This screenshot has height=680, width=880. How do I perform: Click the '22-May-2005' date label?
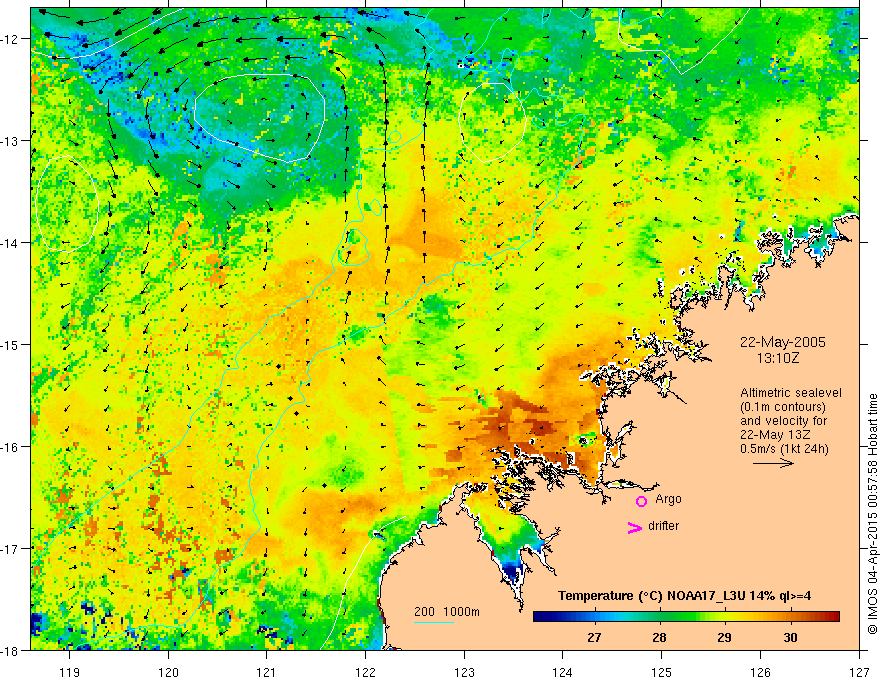pyautogui.click(x=782, y=342)
